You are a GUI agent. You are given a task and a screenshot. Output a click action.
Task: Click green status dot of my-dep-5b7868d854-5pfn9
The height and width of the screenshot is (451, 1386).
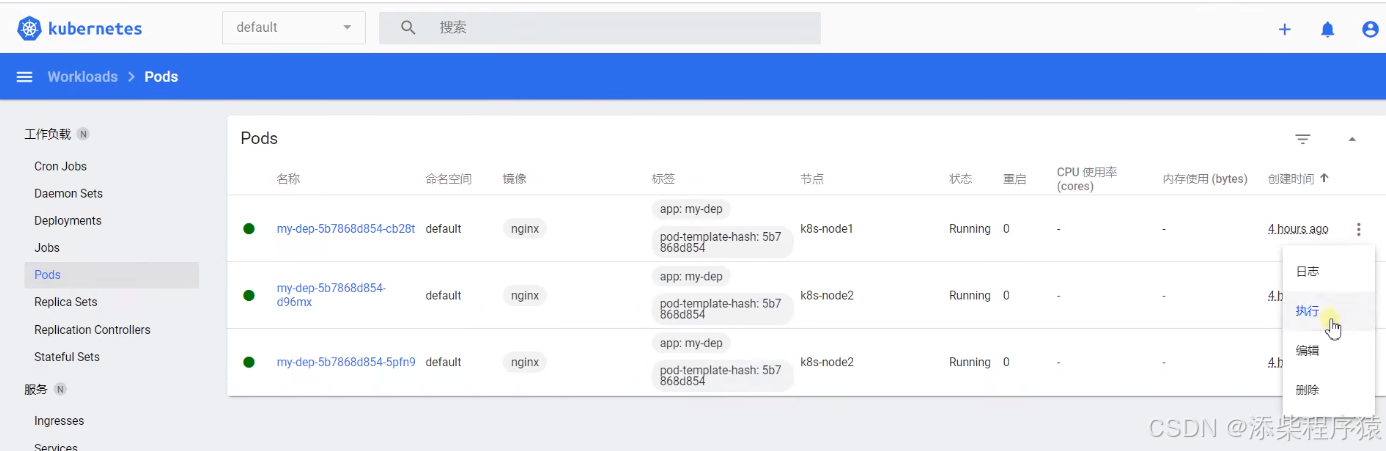249,362
